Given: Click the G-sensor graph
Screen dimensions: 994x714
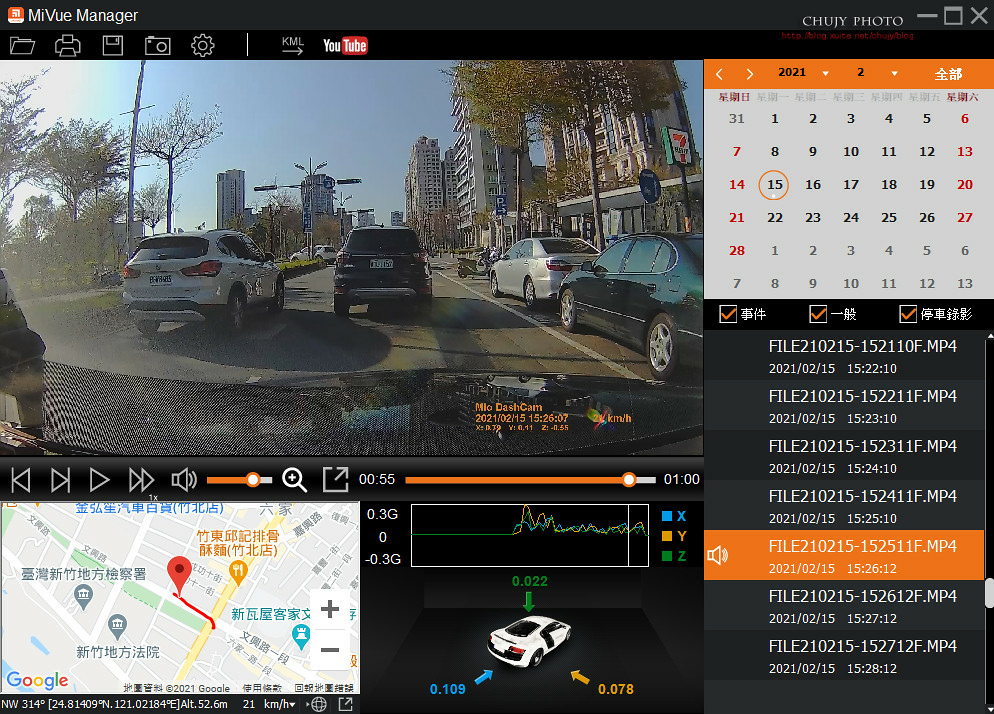Looking at the screenshot, I should click(530, 535).
